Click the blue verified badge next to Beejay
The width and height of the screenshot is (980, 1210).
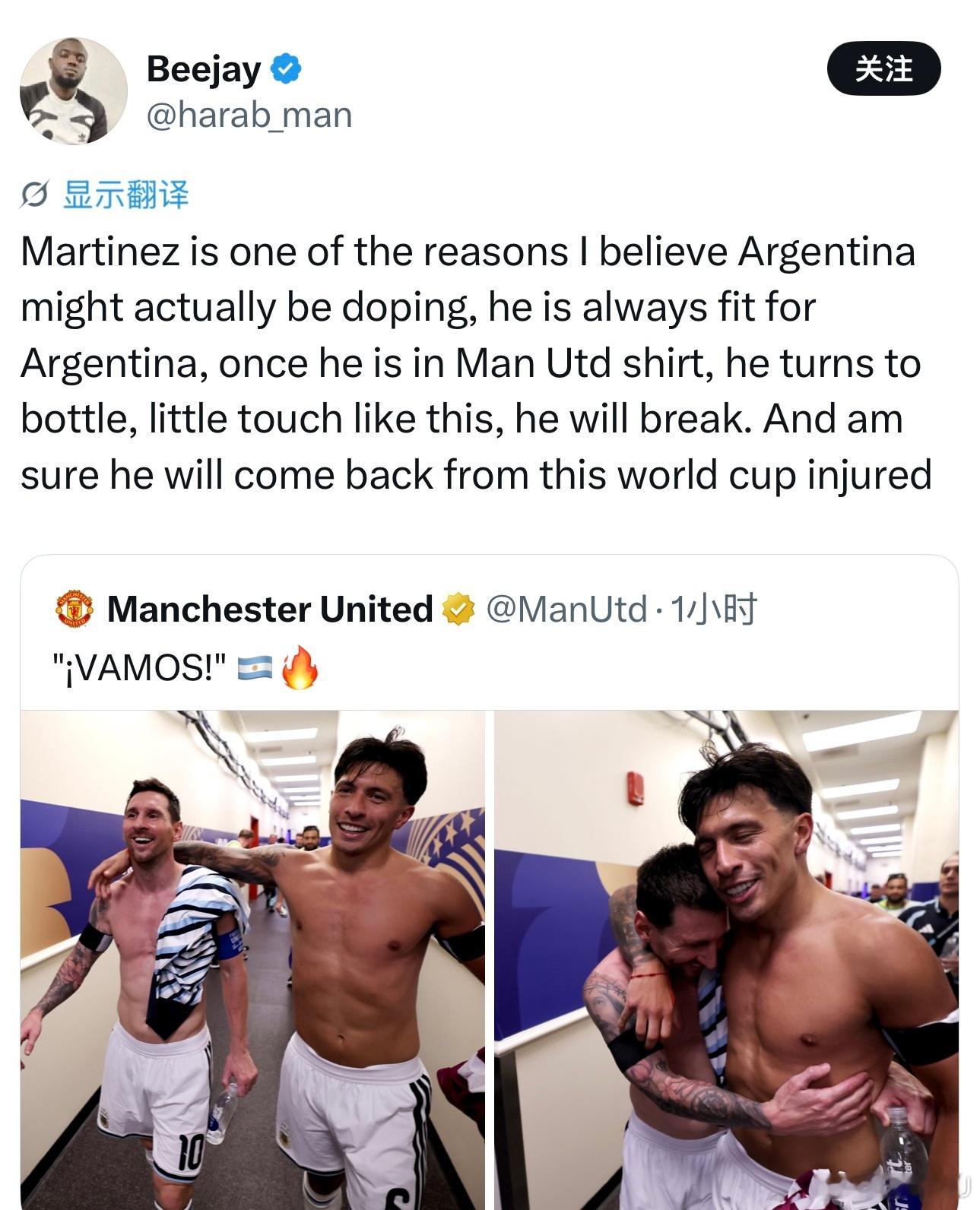pos(287,69)
